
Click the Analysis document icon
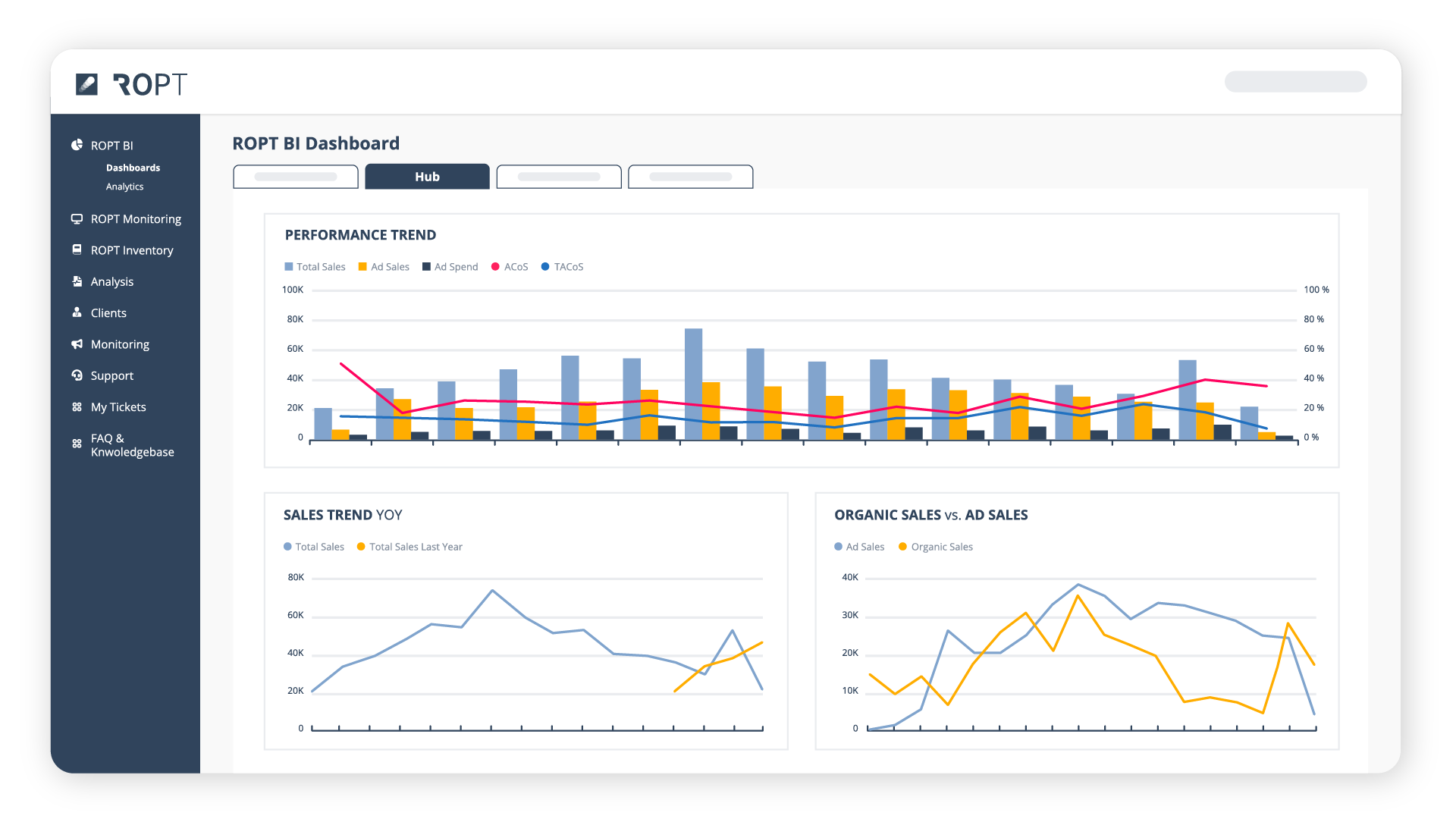click(77, 281)
